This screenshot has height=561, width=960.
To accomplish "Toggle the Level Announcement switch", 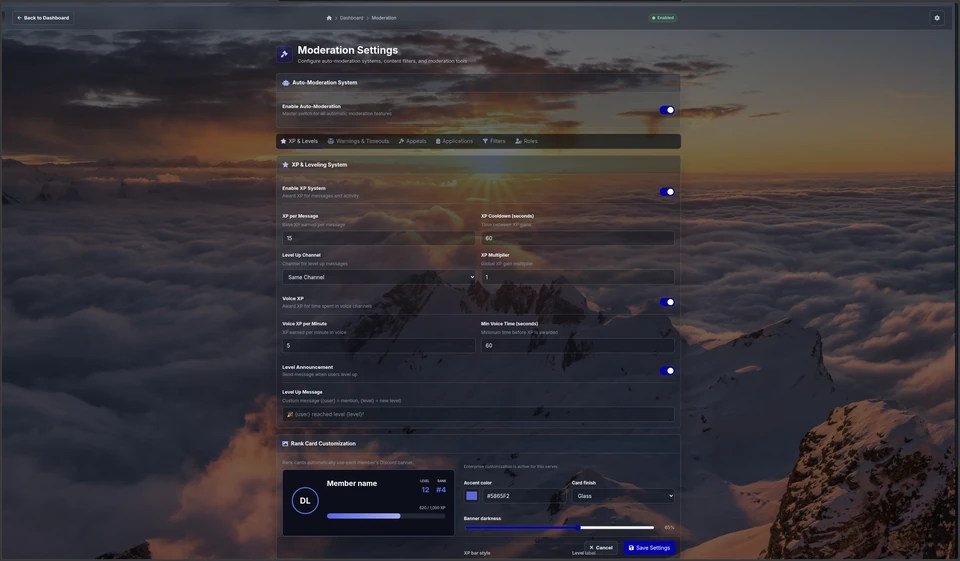I will (667, 371).
